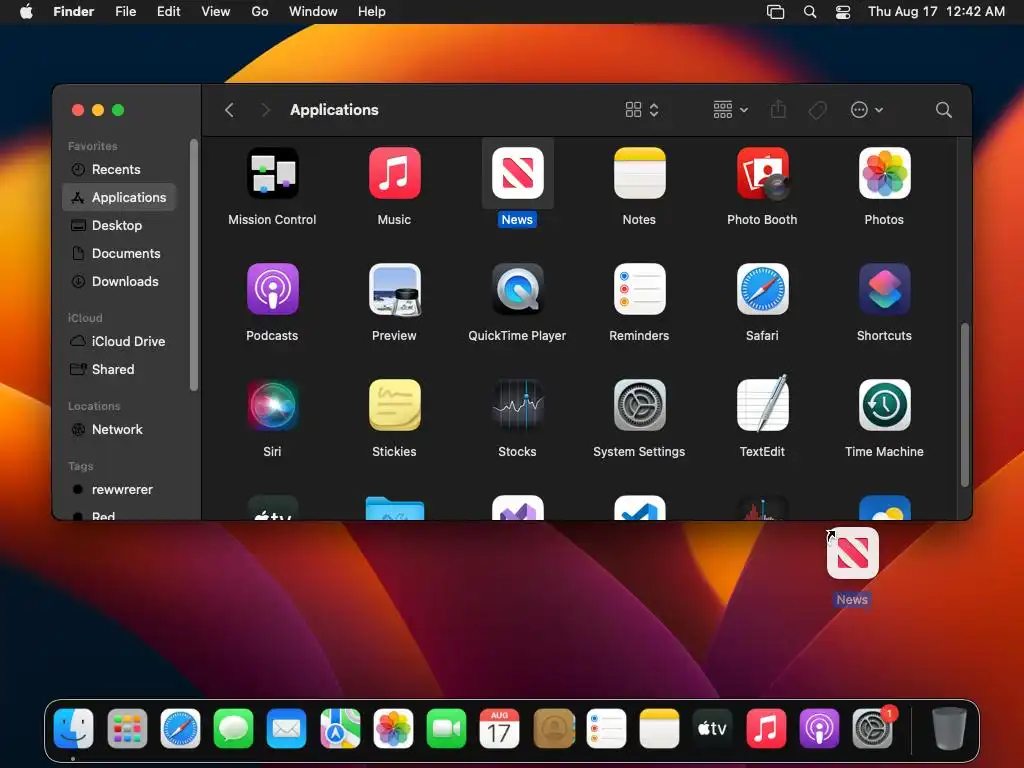Open Control Center in menu bar
Image resolution: width=1024 pixels, height=768 pixels.
coord(843,12)
